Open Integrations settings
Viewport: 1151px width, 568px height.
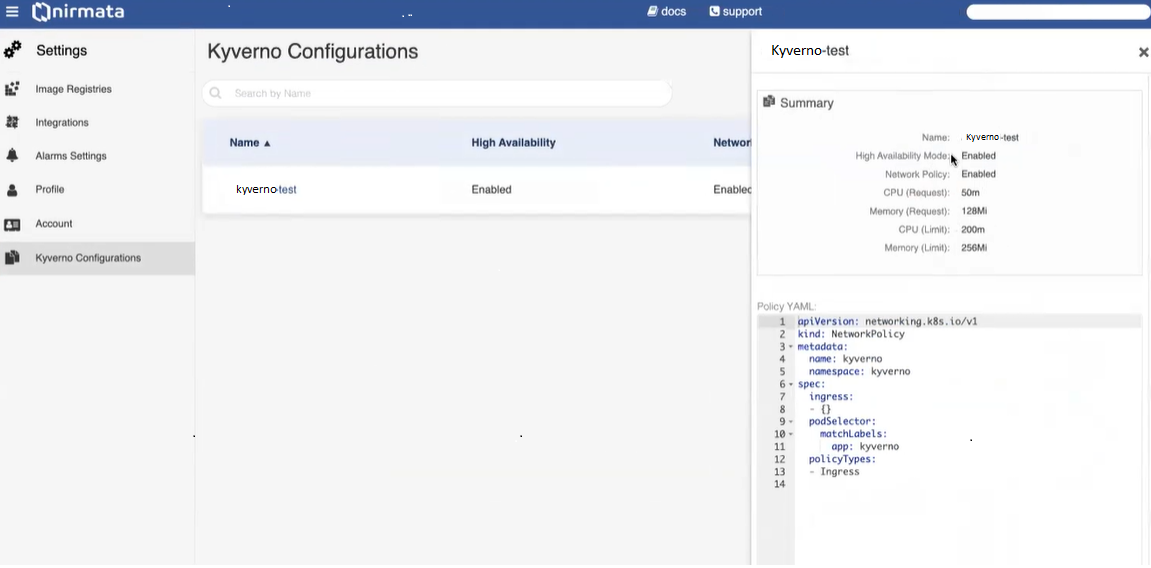click(x=62, y=123)
